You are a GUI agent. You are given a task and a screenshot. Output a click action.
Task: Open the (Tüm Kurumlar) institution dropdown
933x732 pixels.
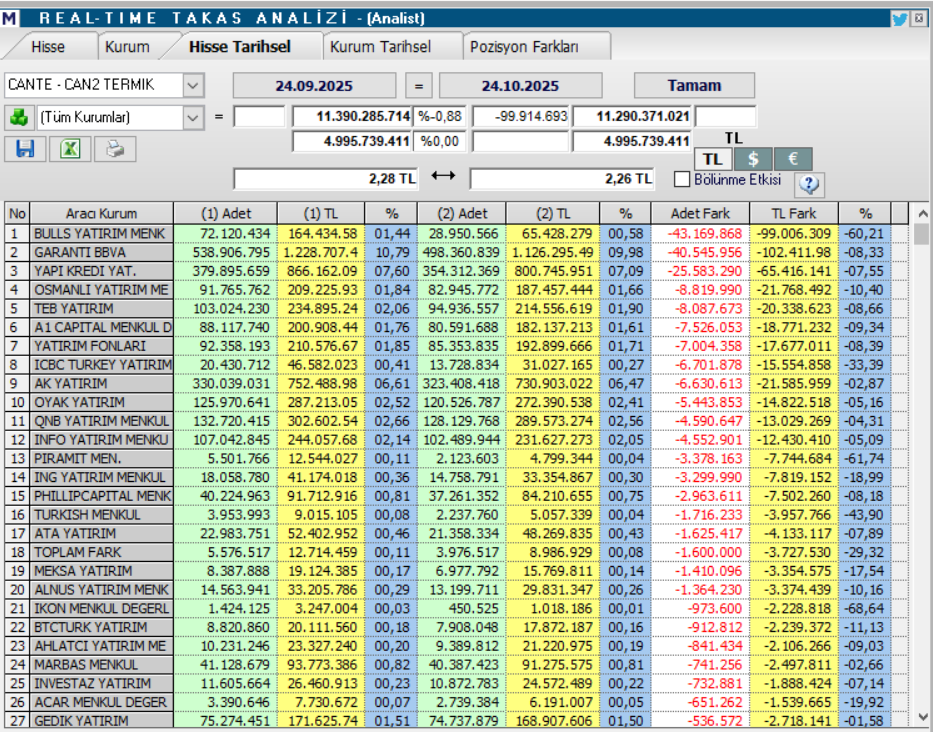(193, 117)
